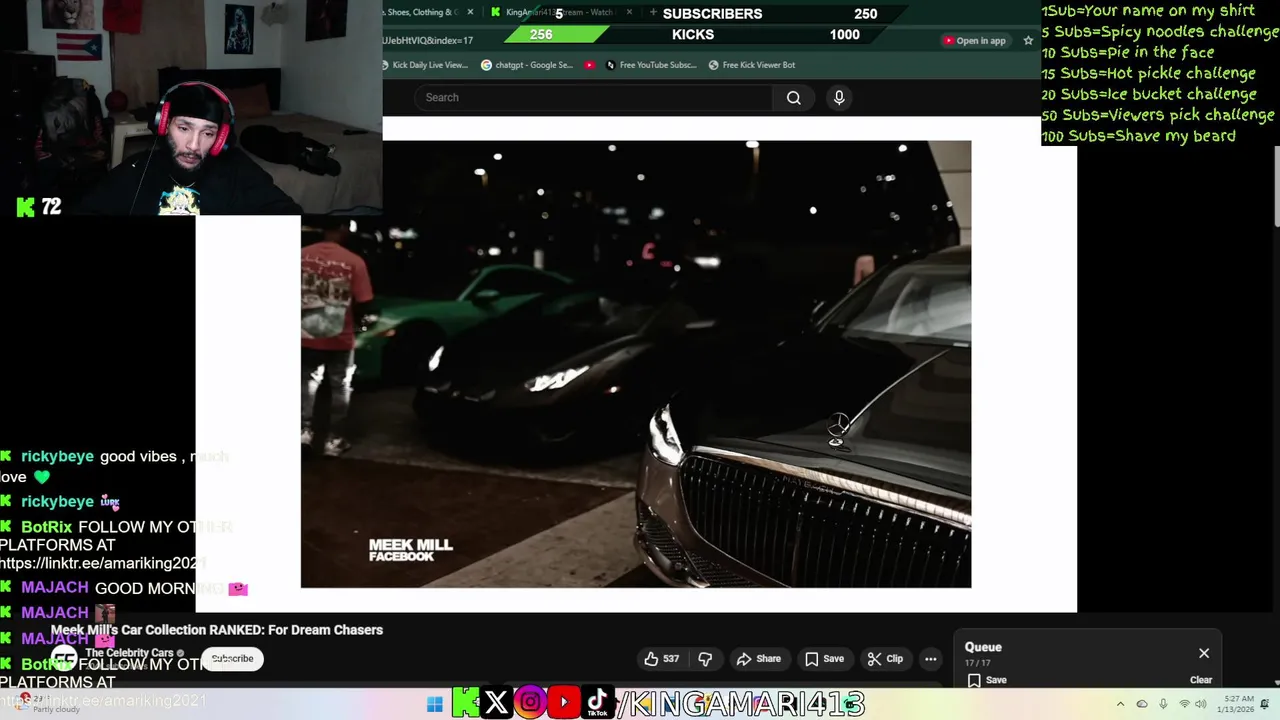
Task: Save the queue as playlist
Action: [987, 680]
